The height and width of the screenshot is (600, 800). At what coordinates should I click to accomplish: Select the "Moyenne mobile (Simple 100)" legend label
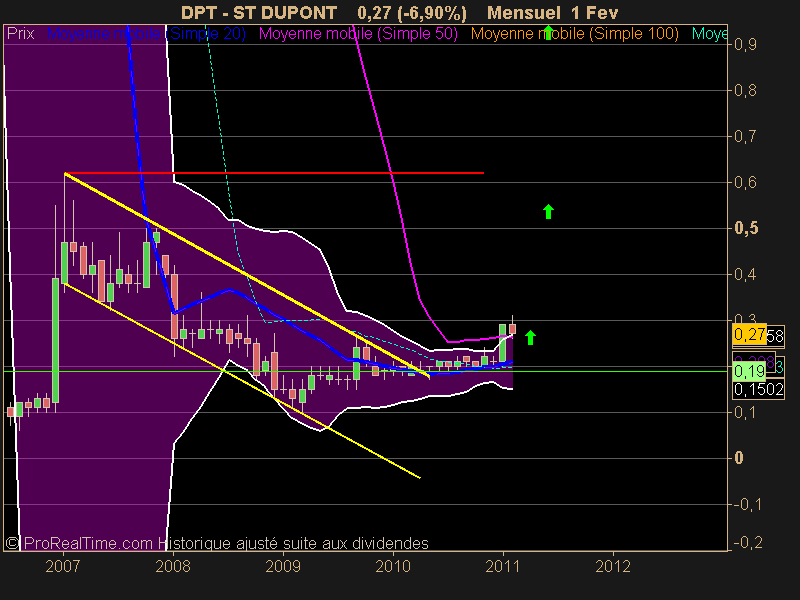[x=574, y=34]
